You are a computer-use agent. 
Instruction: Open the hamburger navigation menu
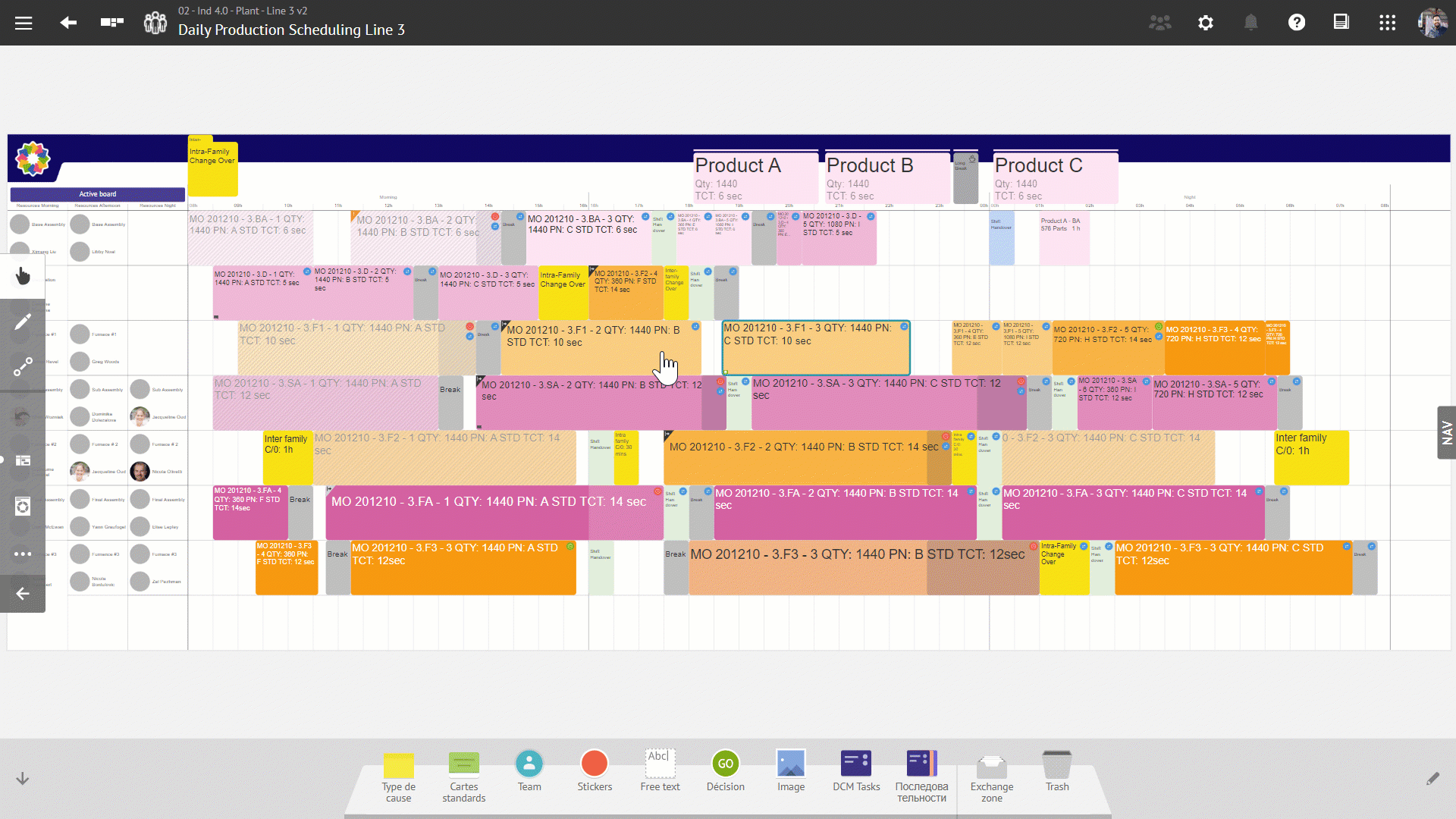24,23
